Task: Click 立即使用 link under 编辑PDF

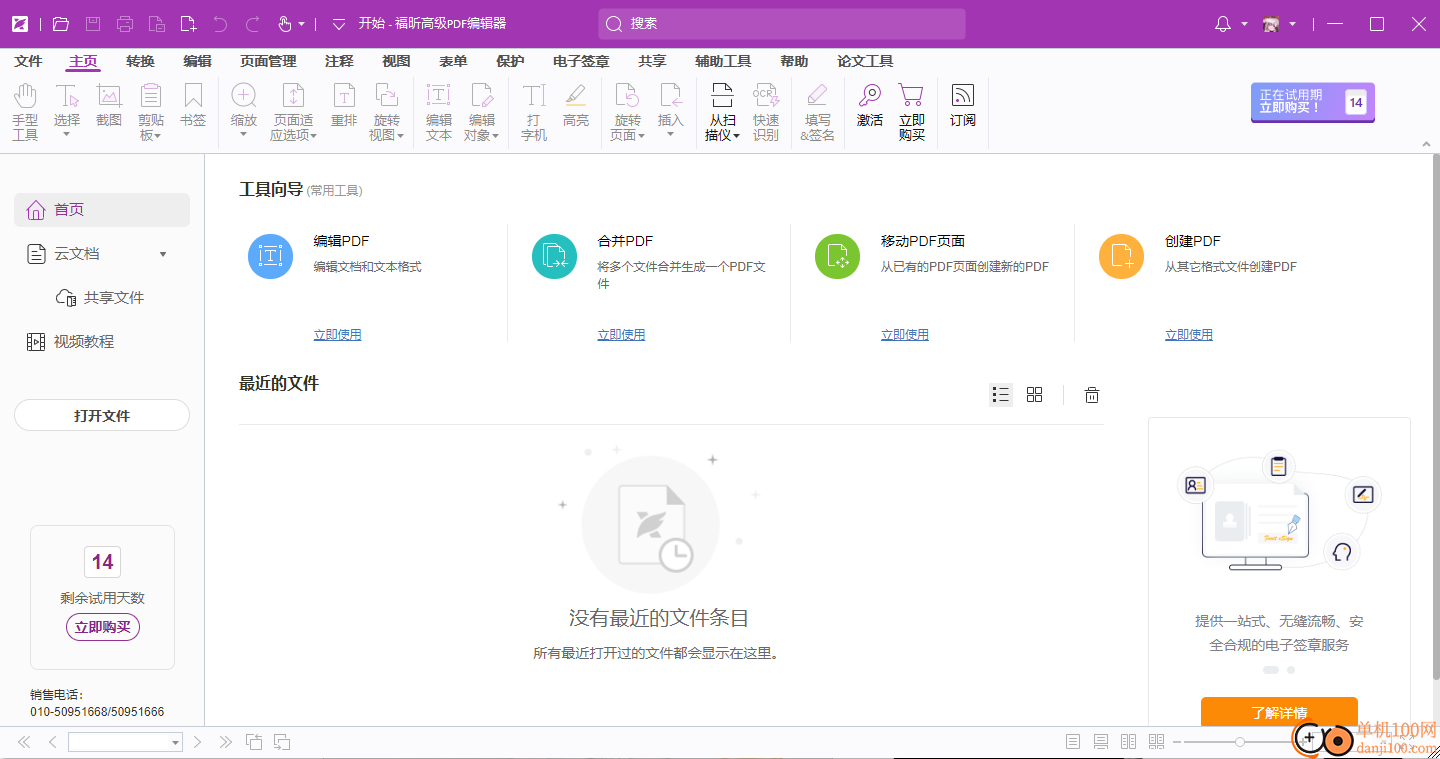Action: click(x=337, y=335)
